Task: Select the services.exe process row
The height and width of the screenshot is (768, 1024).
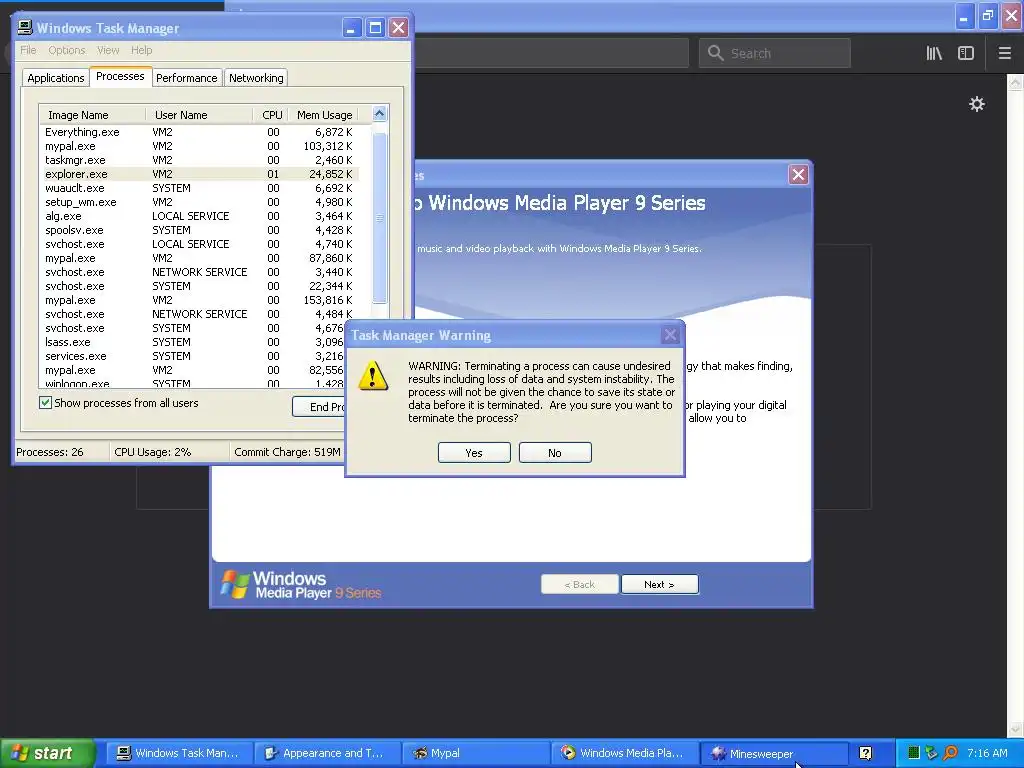Action: click(193, 356)
